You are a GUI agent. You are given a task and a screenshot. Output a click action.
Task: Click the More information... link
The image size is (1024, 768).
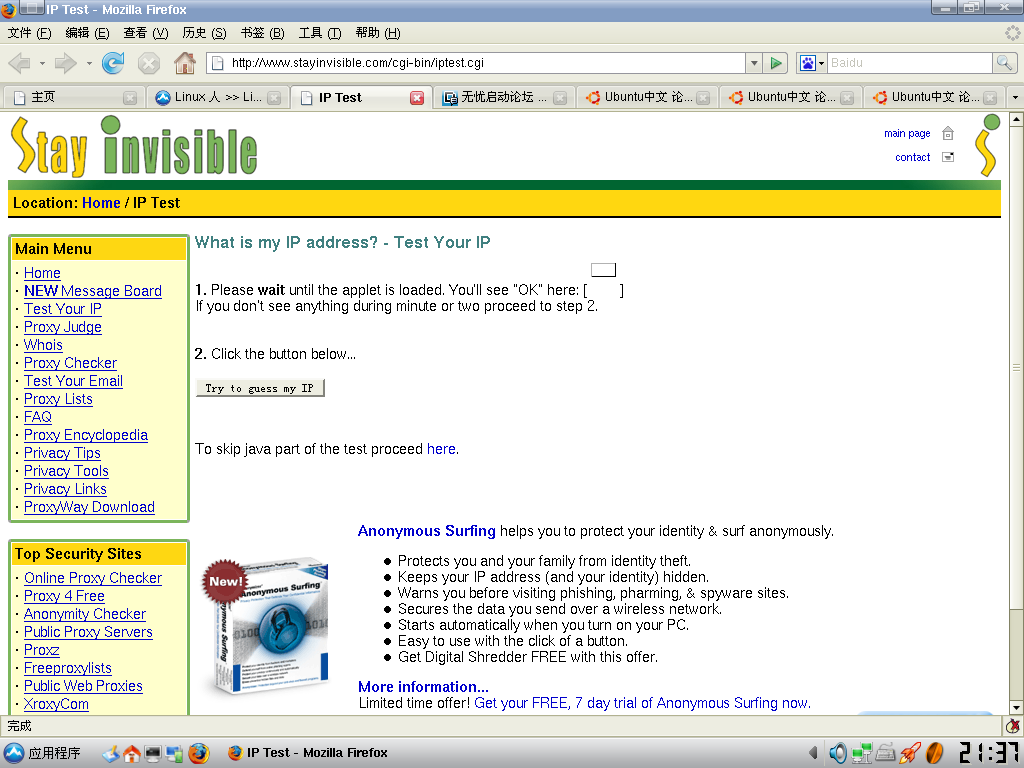tap(423, 686)
